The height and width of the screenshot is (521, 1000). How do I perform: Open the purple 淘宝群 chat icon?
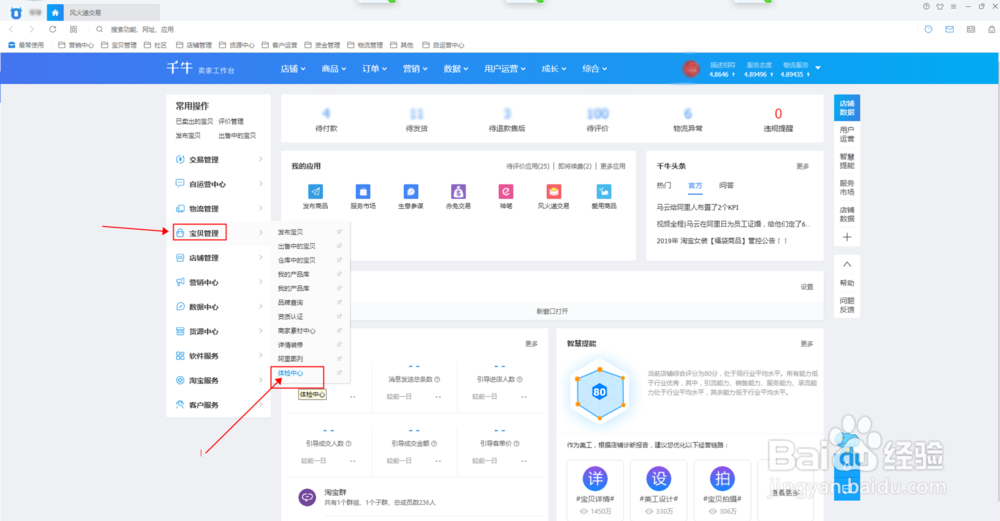pos(307,497)
